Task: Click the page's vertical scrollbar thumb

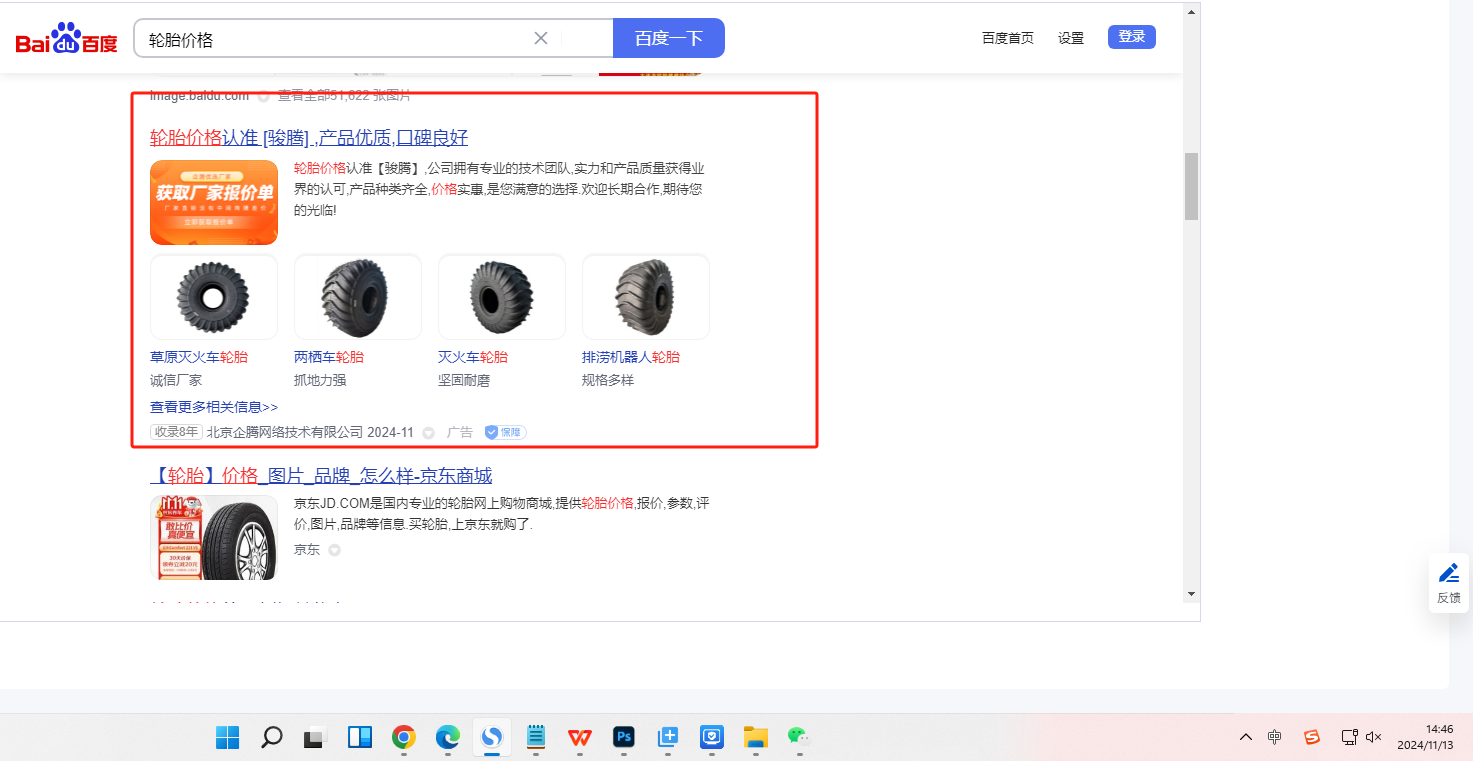Action: tap(1191, 187)
